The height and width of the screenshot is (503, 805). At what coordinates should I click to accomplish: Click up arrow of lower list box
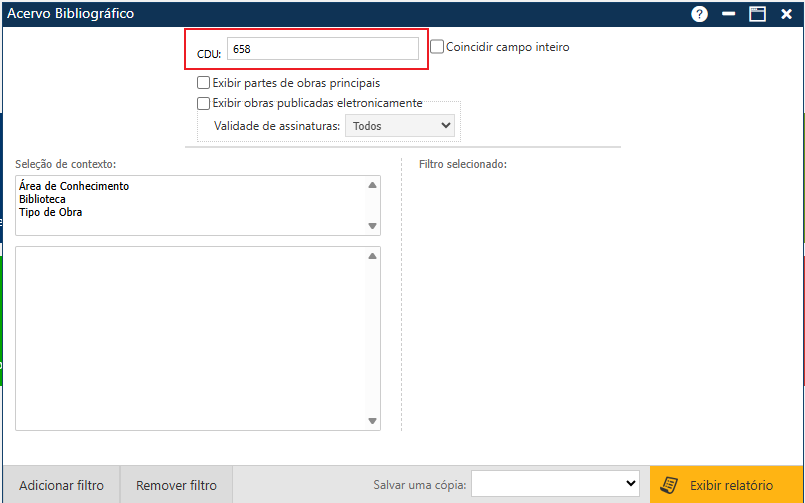point(372,257)
